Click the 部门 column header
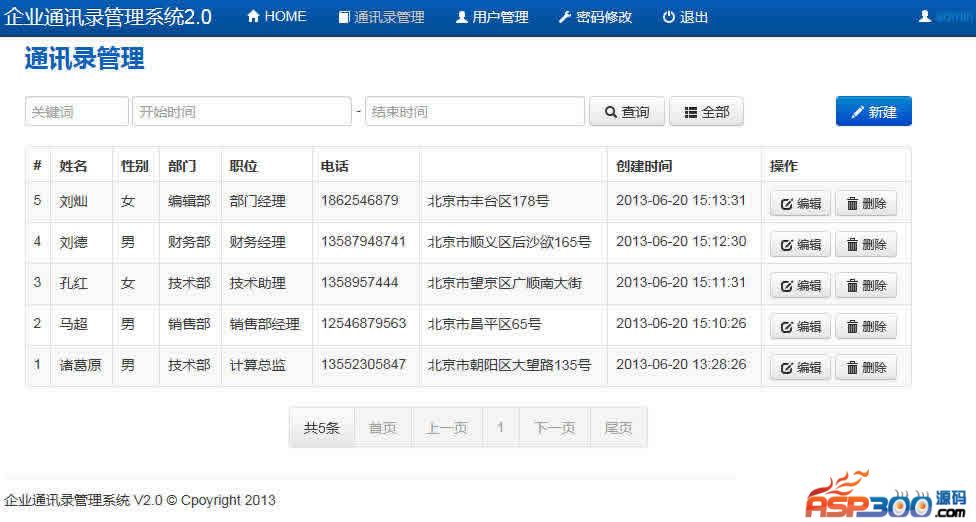 [x=182, y=166]
